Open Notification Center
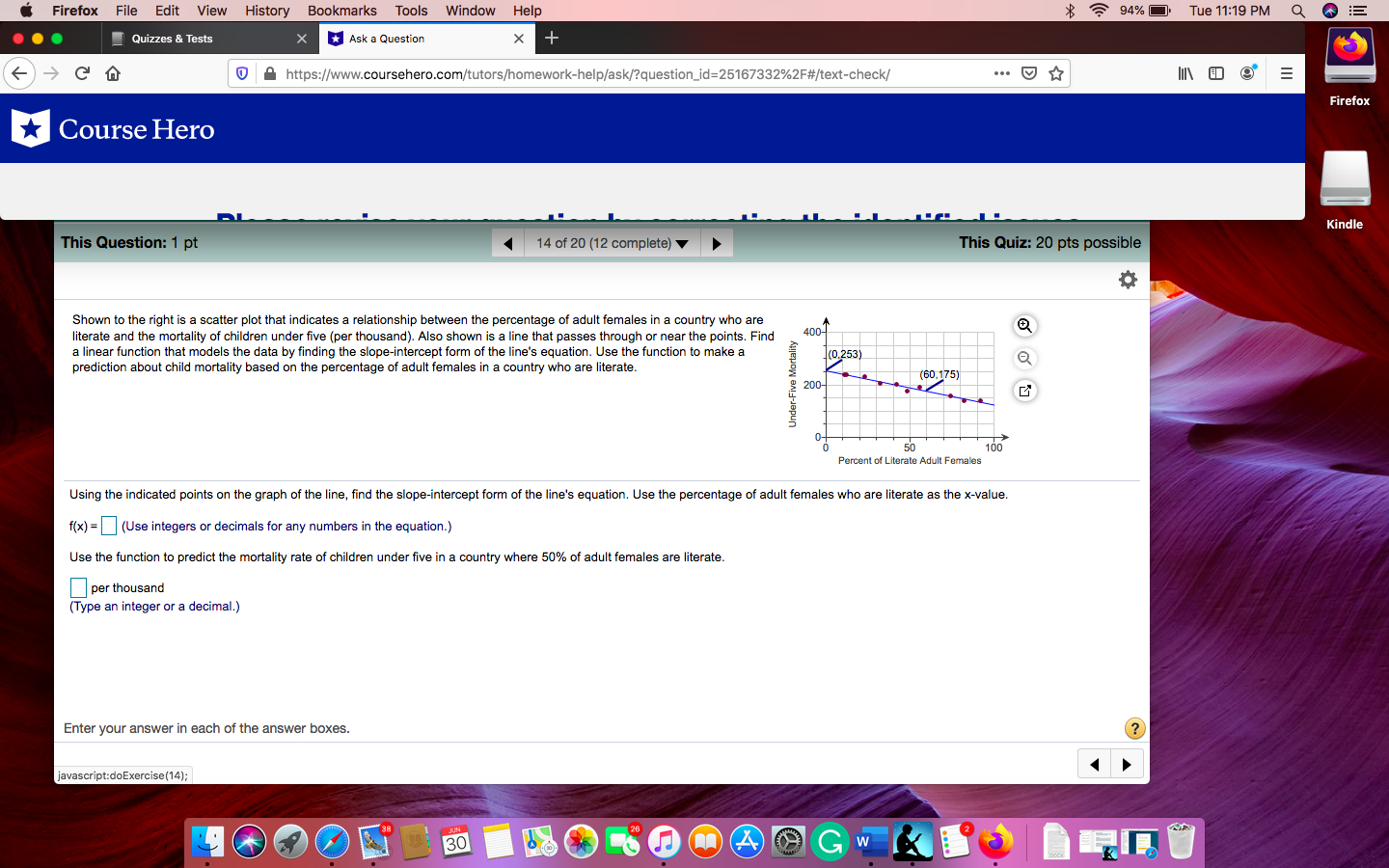1389x868 pixels. [1359, 11]
